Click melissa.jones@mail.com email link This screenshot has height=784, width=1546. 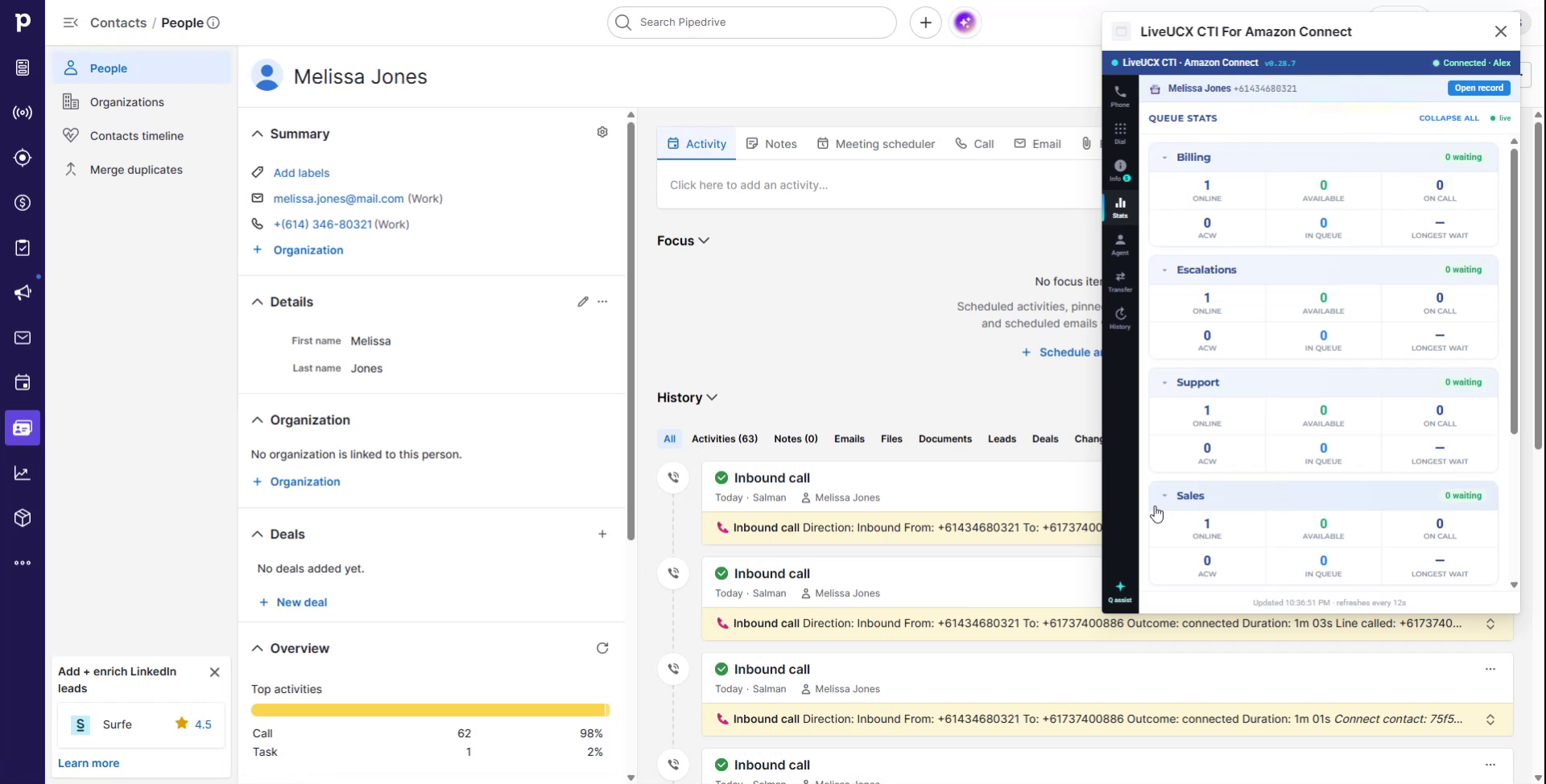pos(338,199)
